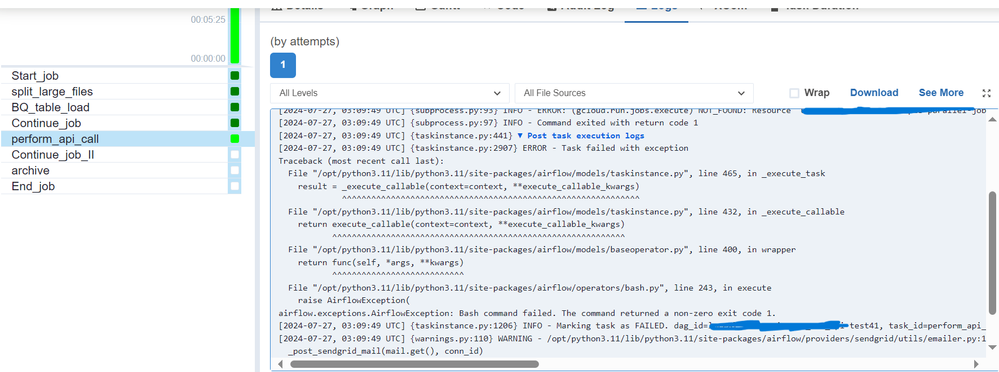Screen dimensions: 999x372
Task: Click the "_post_sendgrid_mail(mail.get(), conn_id)" line
Action: click(x=385, y=351)
